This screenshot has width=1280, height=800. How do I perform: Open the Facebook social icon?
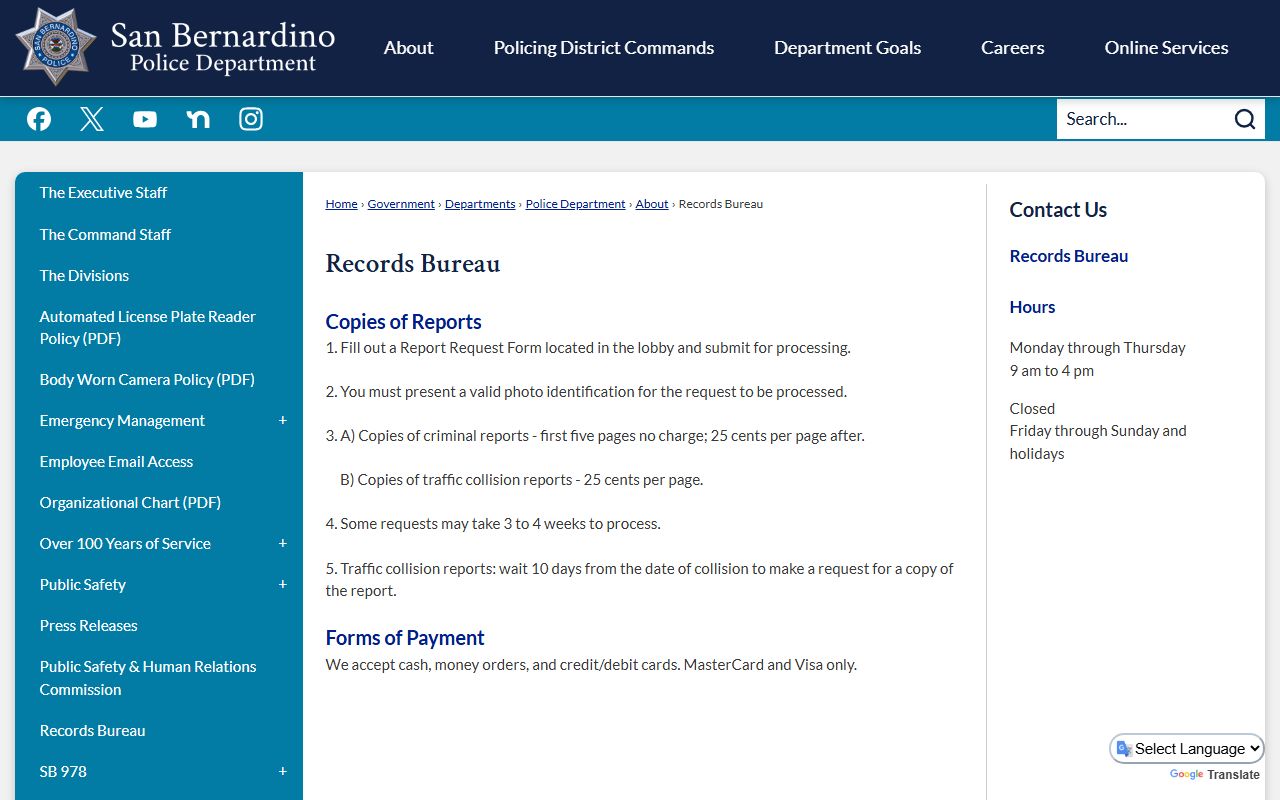tap(39, 119)
